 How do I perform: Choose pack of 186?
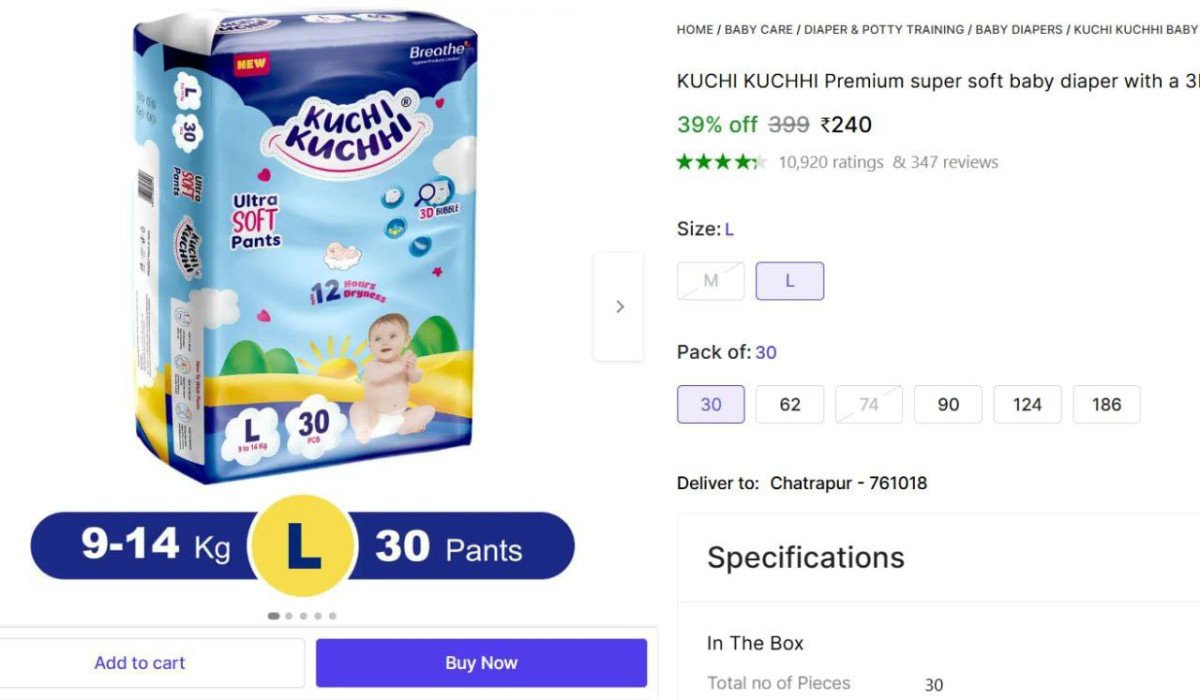pos(1106,404)
